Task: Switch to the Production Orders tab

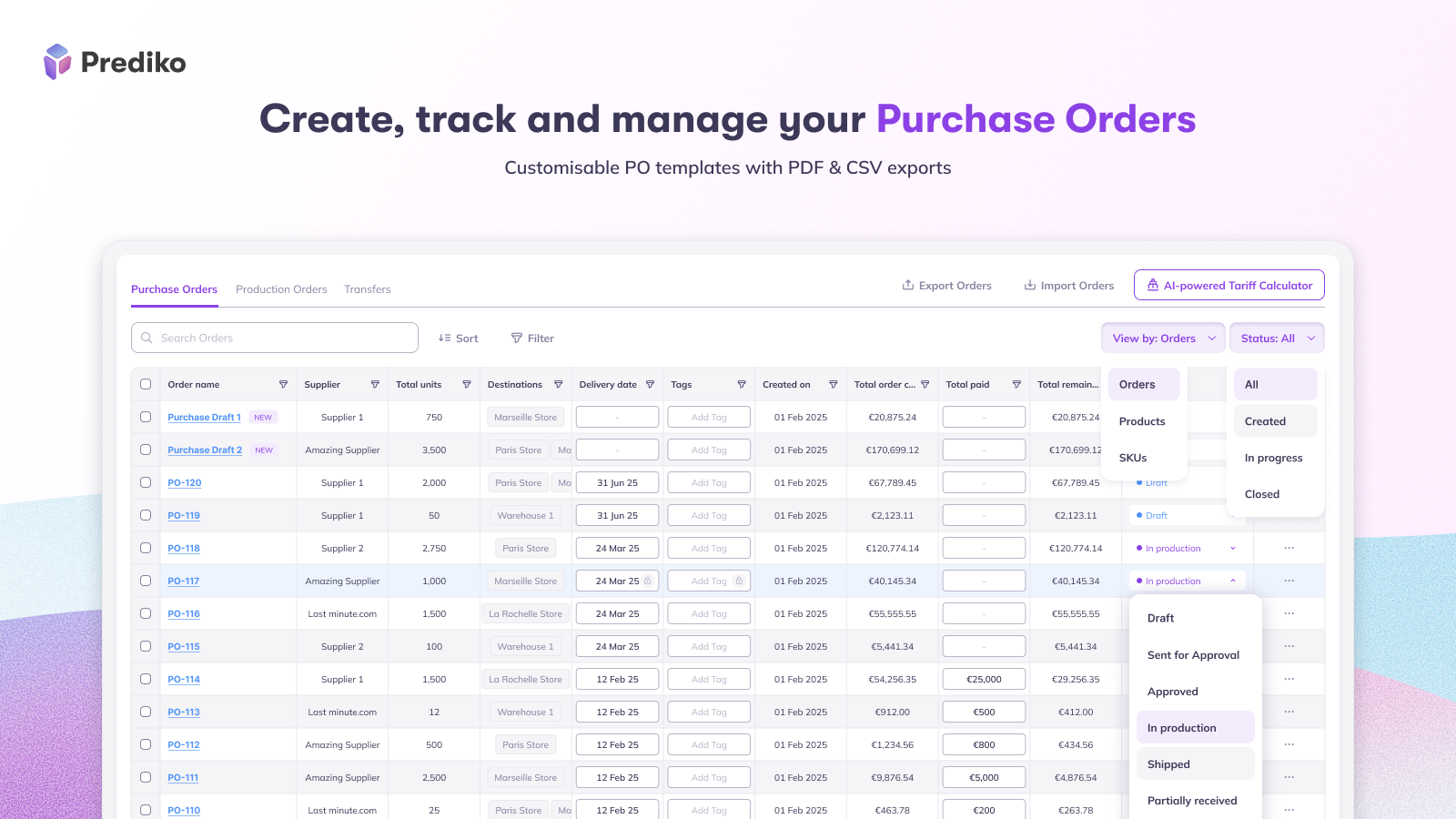Action: pyautogui.click(x=281, y=289)
